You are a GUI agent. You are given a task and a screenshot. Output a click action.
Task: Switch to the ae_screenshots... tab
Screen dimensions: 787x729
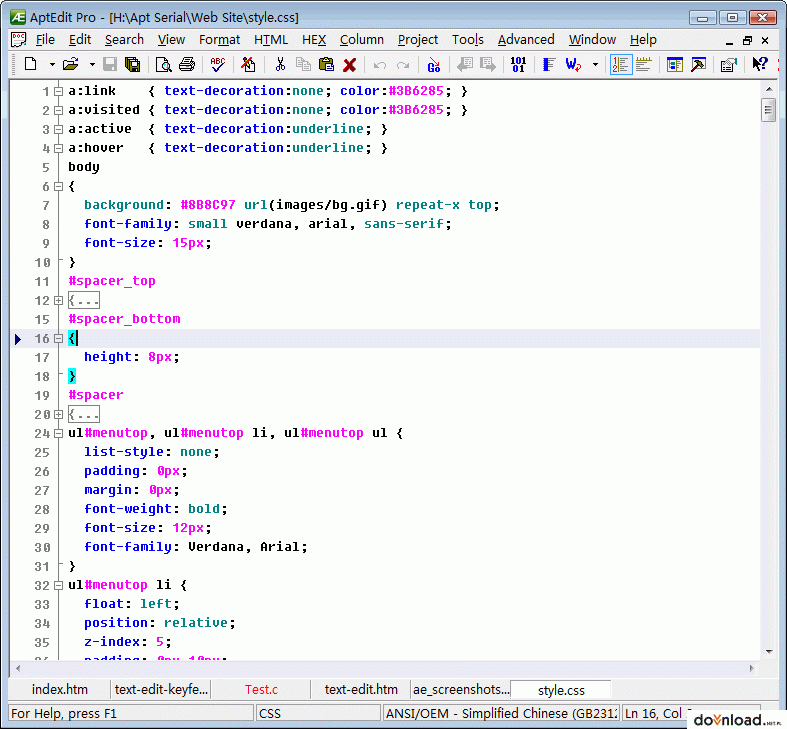click(461, 689)
